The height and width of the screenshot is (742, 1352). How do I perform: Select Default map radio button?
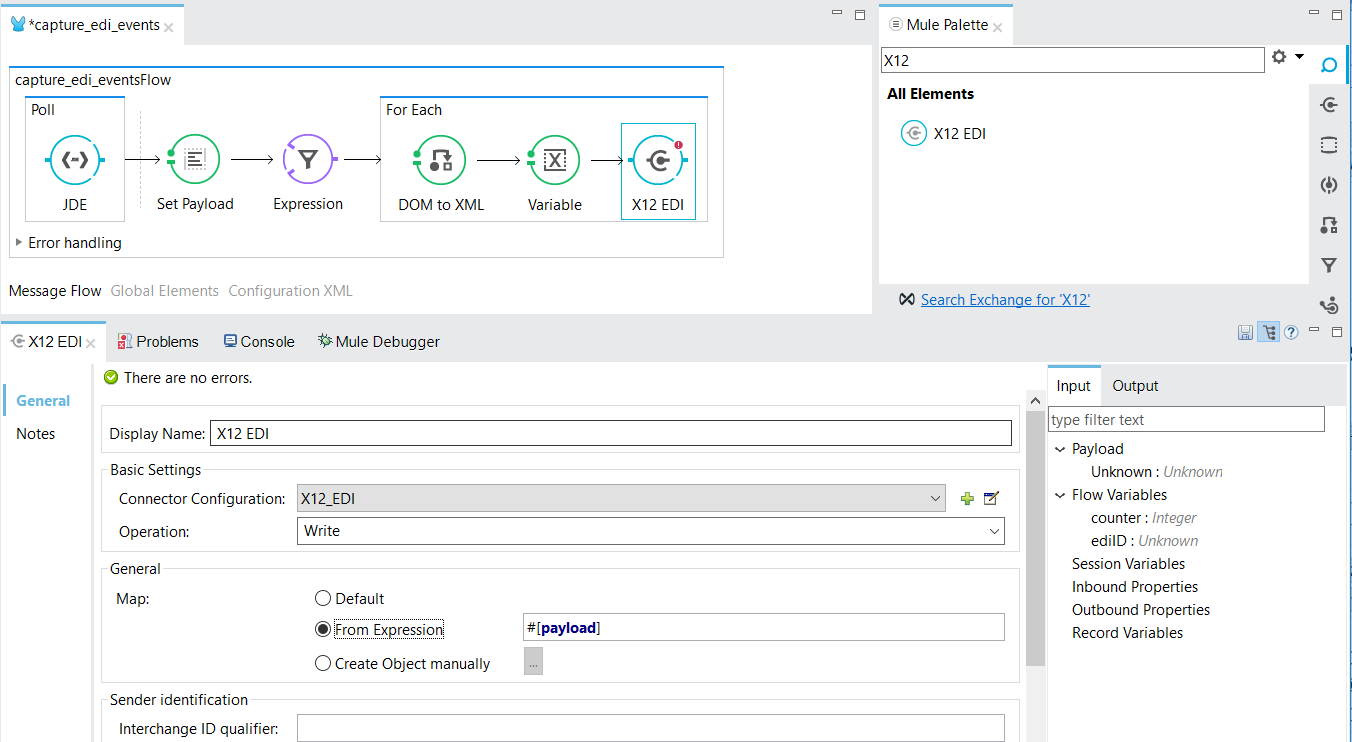tap(322, 598)
